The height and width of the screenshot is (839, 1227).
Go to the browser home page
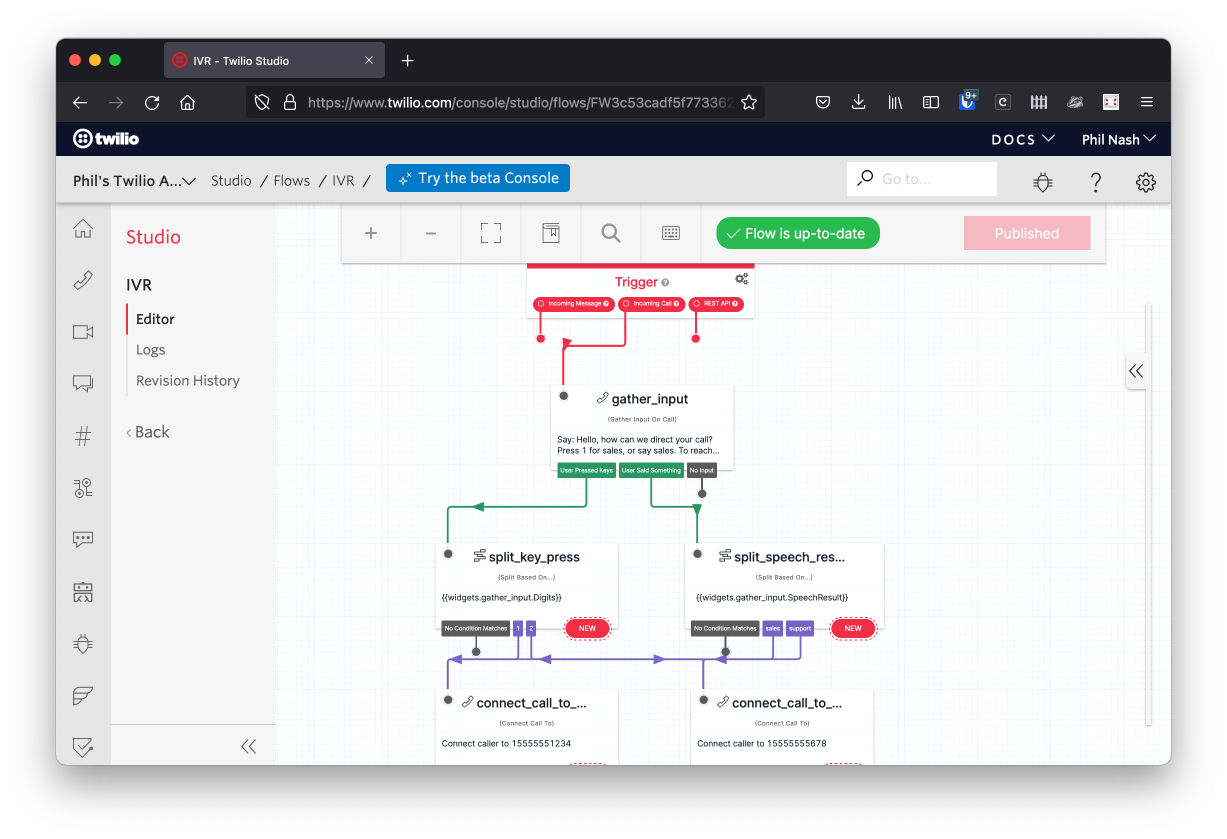pyautogui.click(x=187, y=102)
